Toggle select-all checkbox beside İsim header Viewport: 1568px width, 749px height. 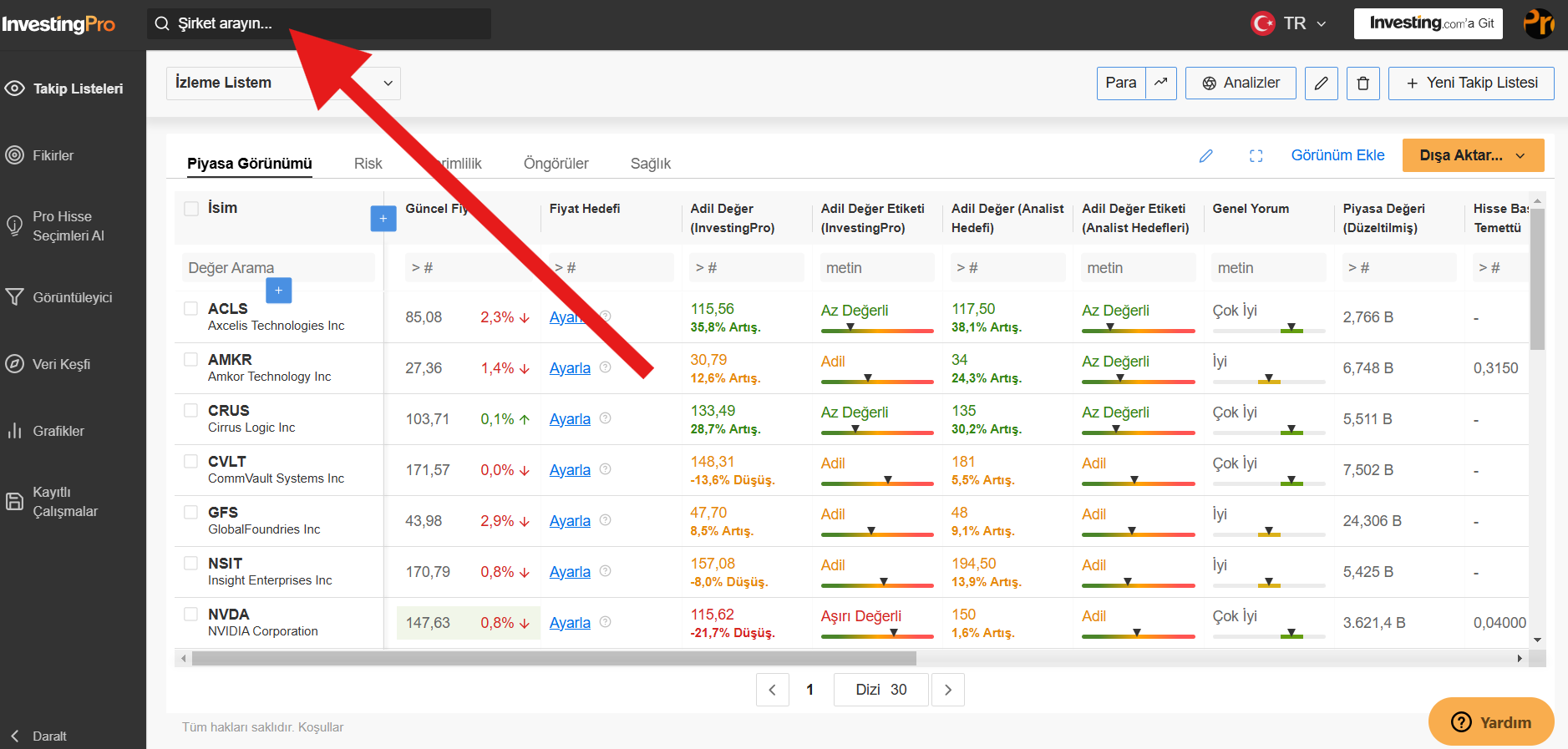(x=191, y=209)
